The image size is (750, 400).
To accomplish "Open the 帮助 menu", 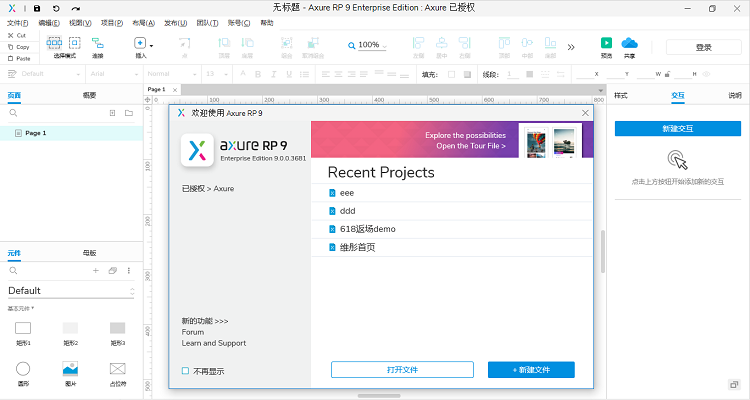I will 267,23.
